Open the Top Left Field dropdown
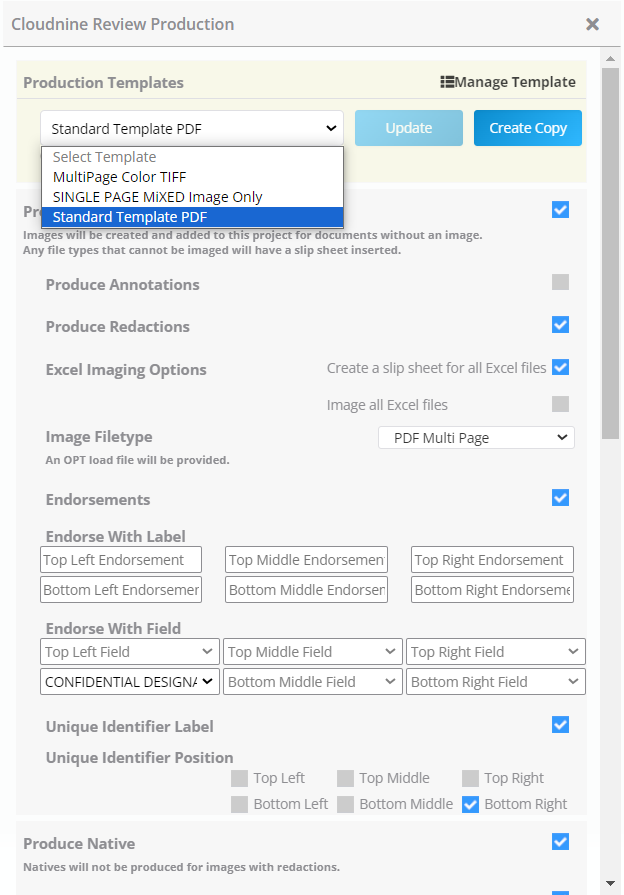Image resolution: width=624 pixels, height=895 pixels. (x=129, y=651)
